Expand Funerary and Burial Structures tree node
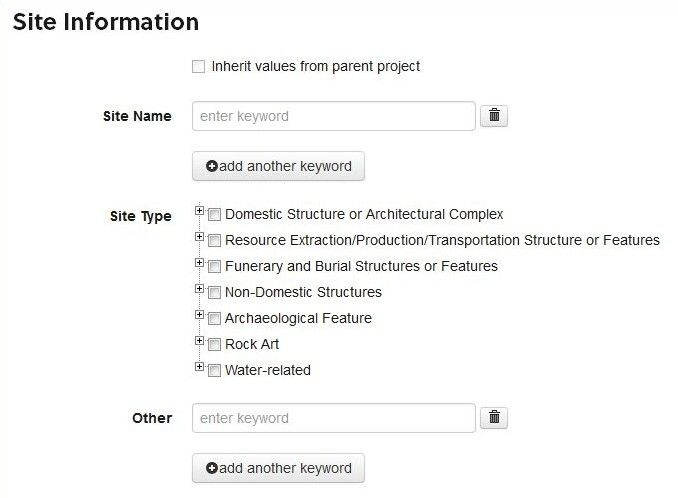The height and width of the screenshot is (498, 678). click(199, 262)
